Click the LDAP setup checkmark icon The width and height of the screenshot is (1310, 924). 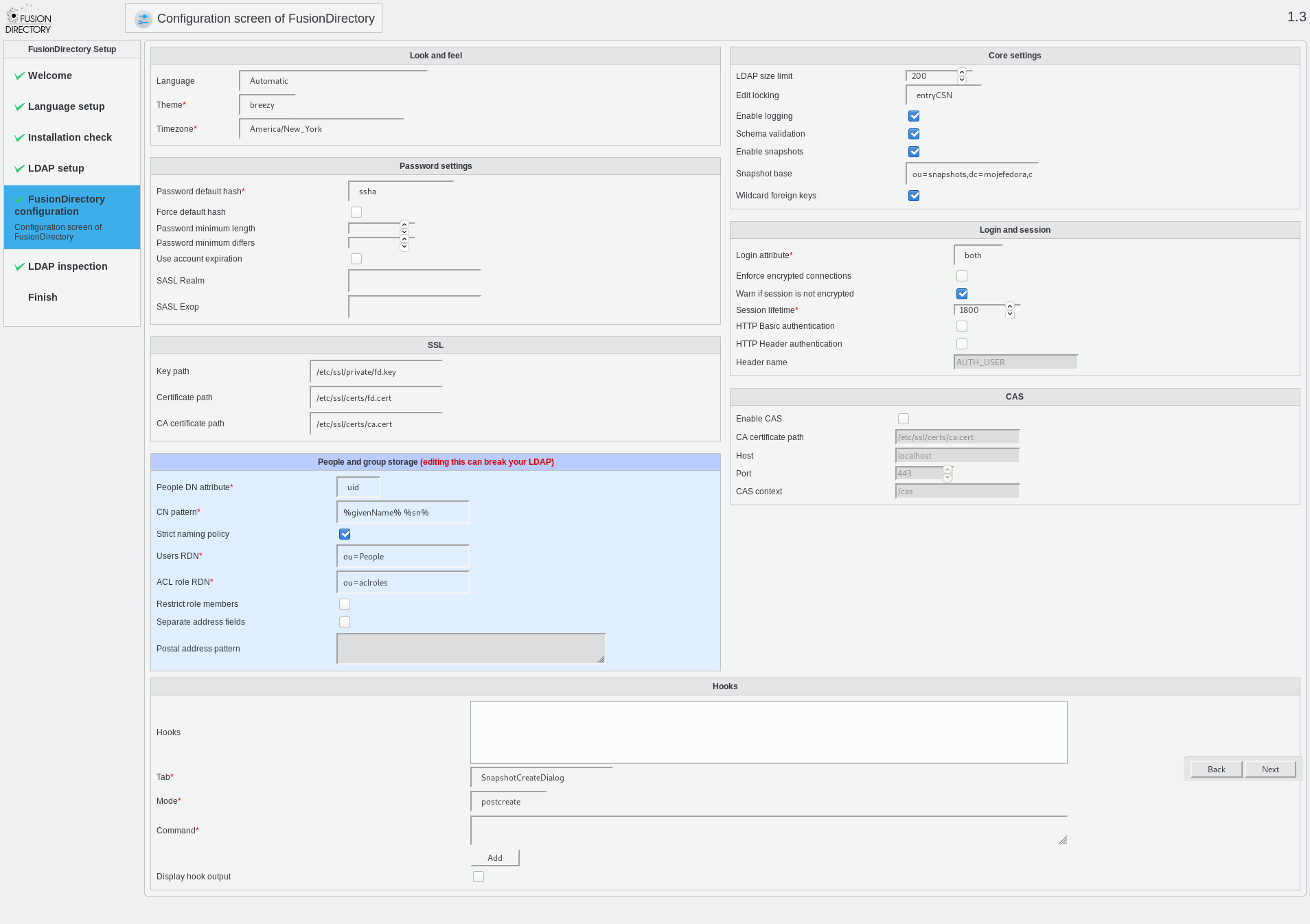[19, 169]
